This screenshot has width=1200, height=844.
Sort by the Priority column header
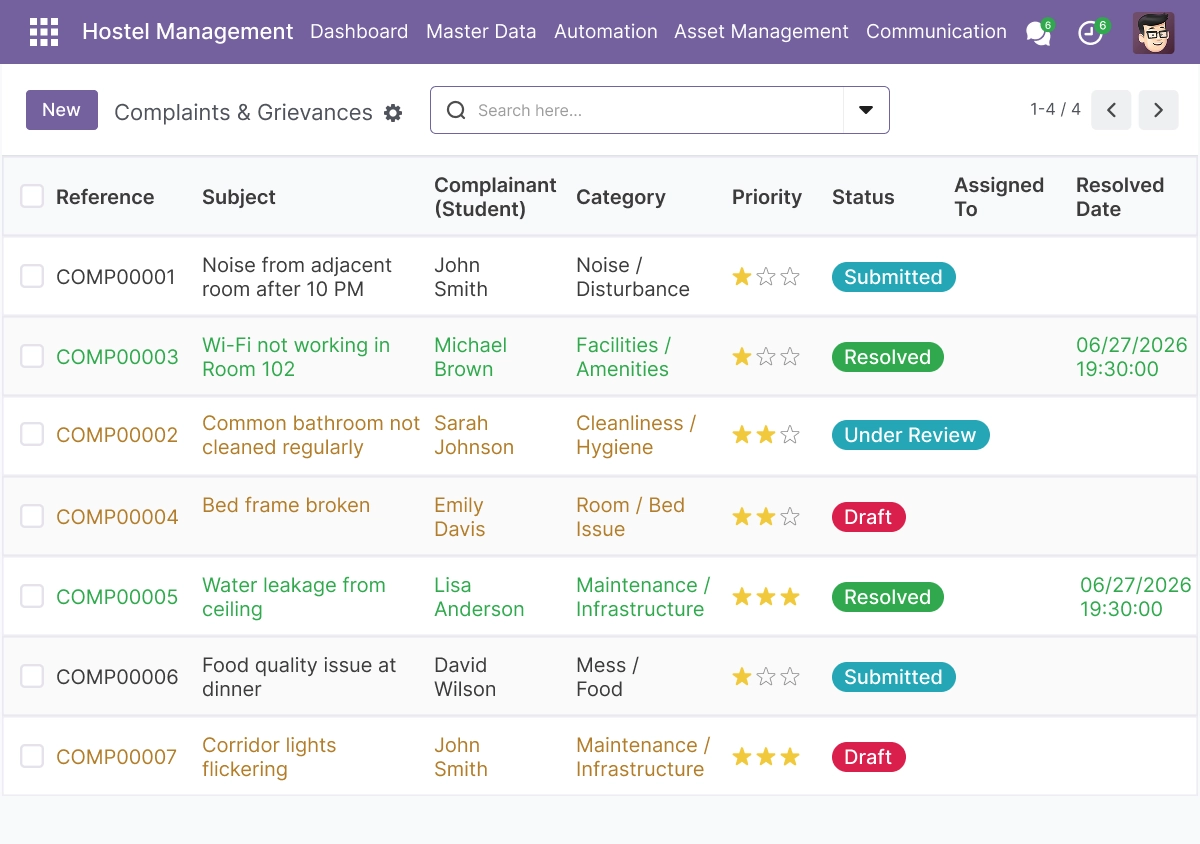767,197
